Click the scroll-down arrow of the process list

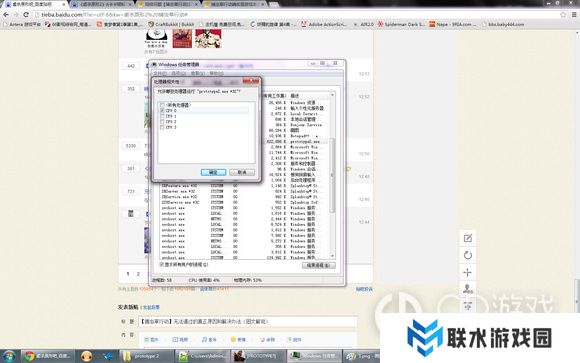coord(332,256)
